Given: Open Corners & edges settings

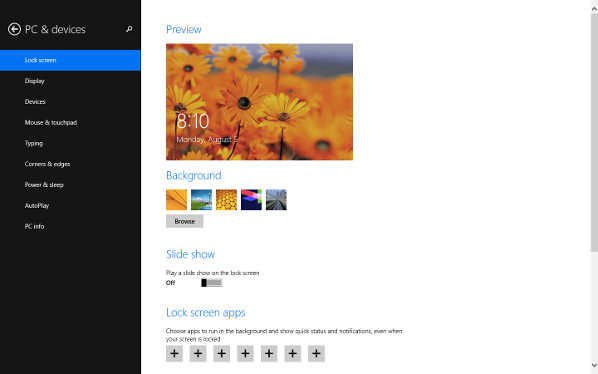Looking at the screenshot, I should pos(70,164).
